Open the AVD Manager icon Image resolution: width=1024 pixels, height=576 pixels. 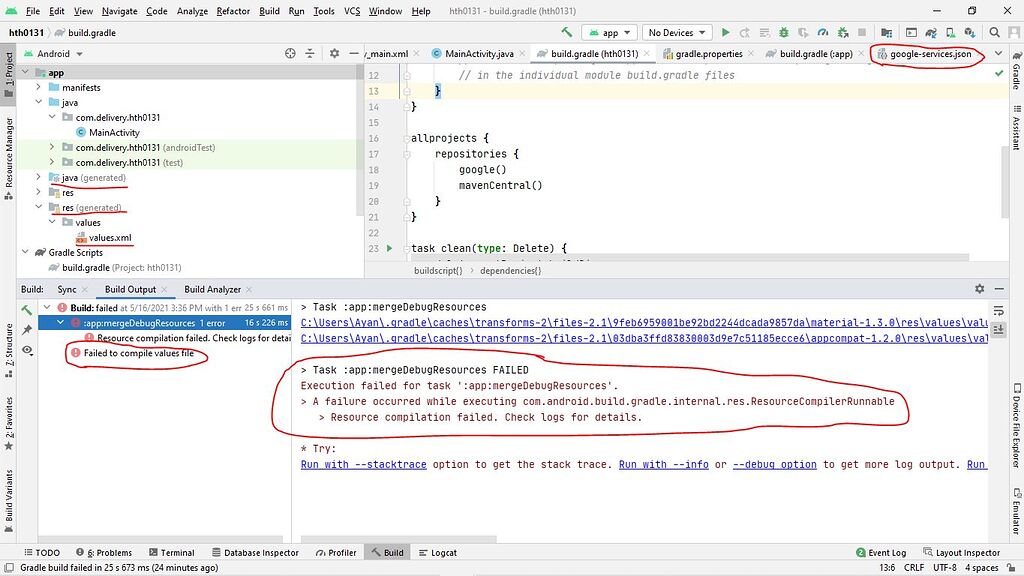[950, 32]
